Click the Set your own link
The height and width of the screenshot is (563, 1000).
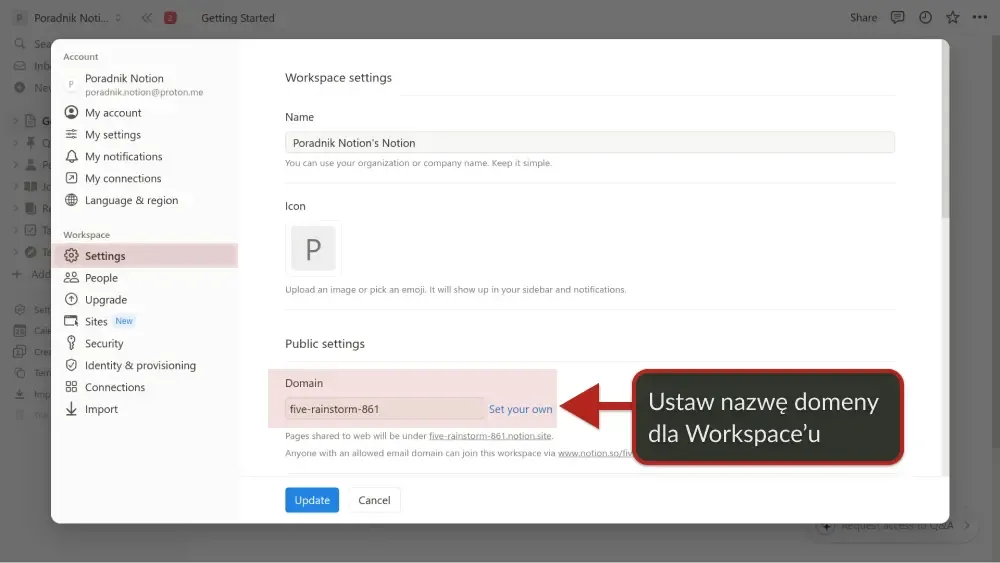click(520, 409)
